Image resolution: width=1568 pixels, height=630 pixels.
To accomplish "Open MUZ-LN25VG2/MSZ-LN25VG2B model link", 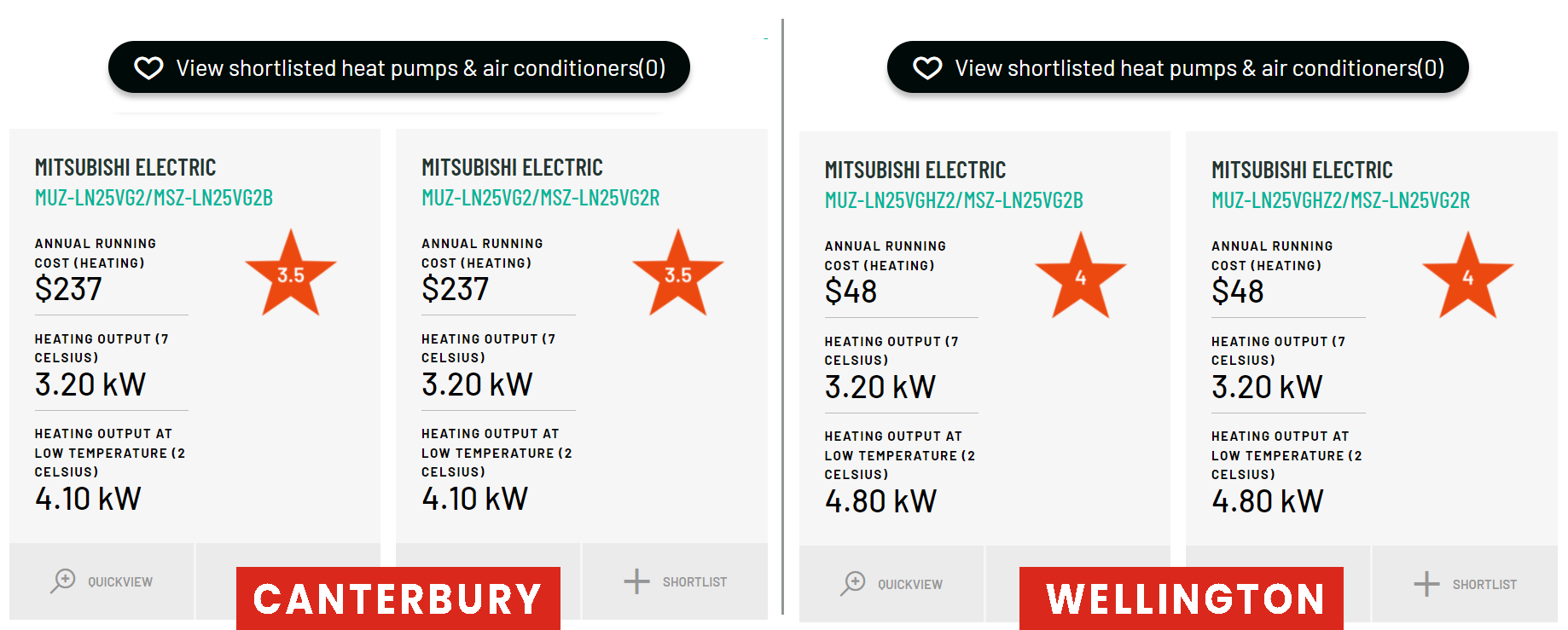I will pos(154,198).
